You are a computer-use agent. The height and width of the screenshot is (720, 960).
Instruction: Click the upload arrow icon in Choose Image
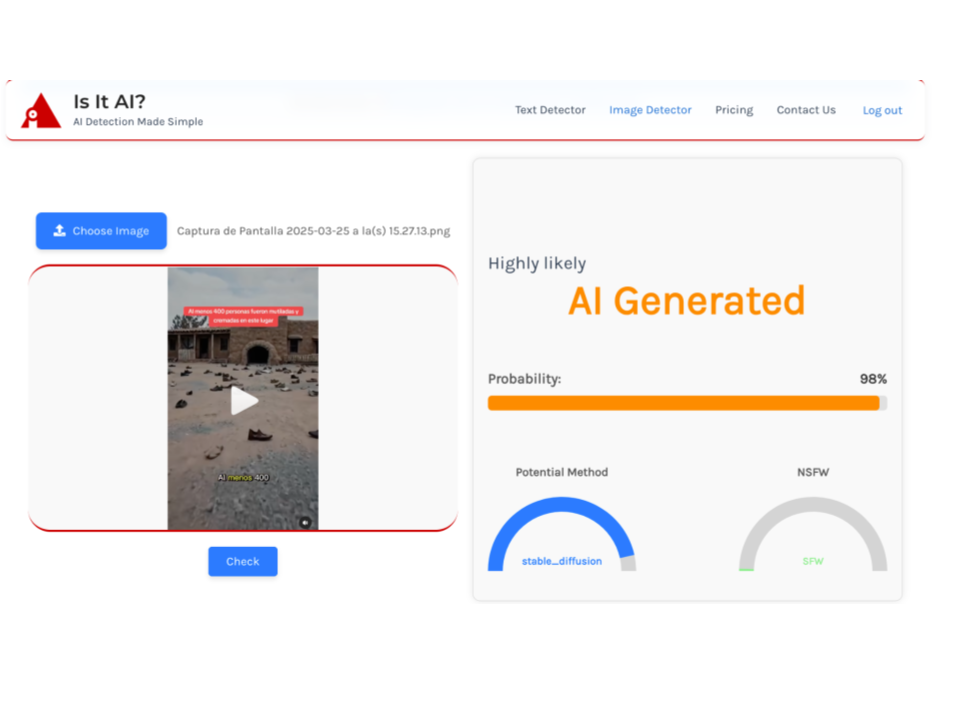click(60, 231)
